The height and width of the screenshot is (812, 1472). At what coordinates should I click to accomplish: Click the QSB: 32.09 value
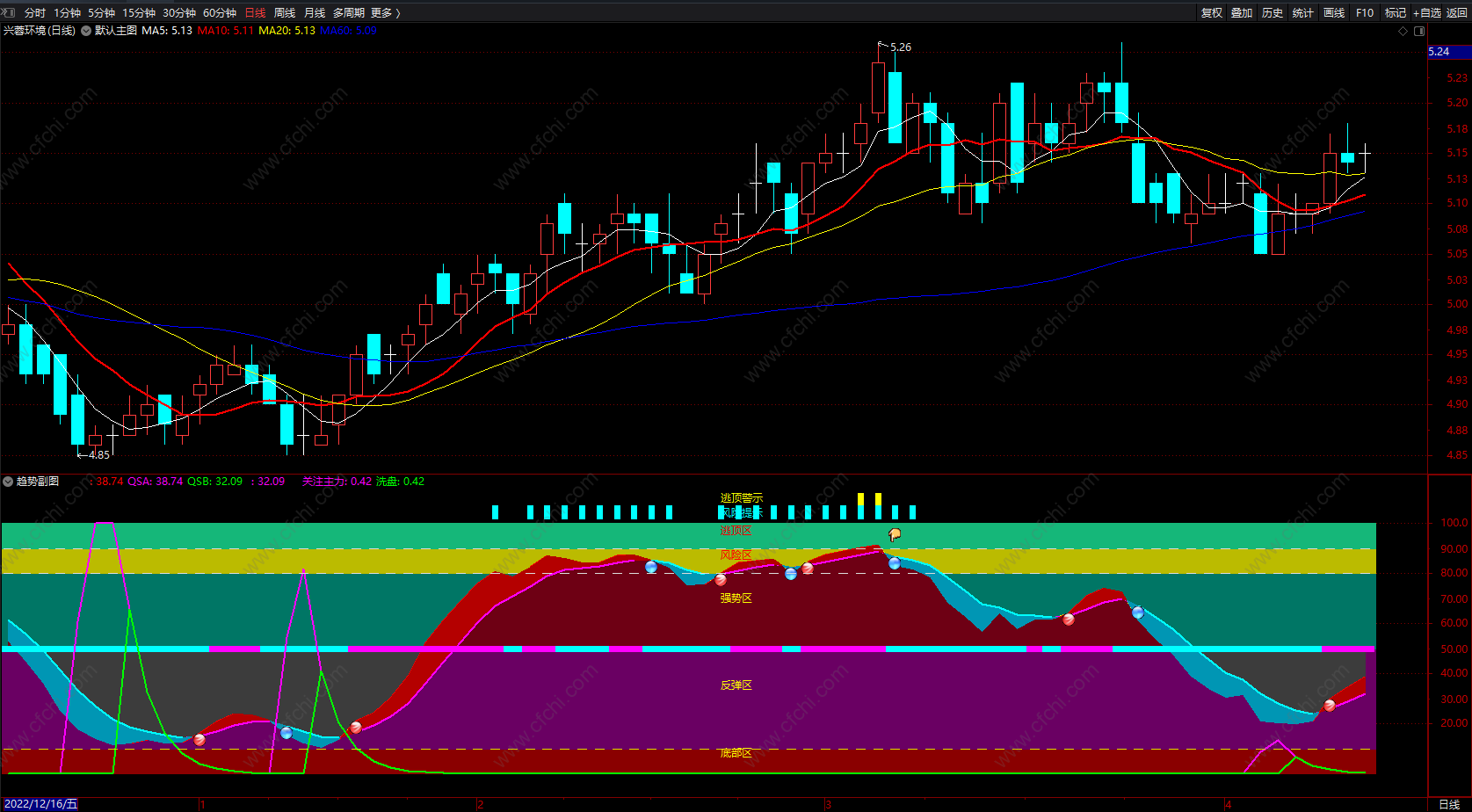pyautogui.click(x=215, y=482)
